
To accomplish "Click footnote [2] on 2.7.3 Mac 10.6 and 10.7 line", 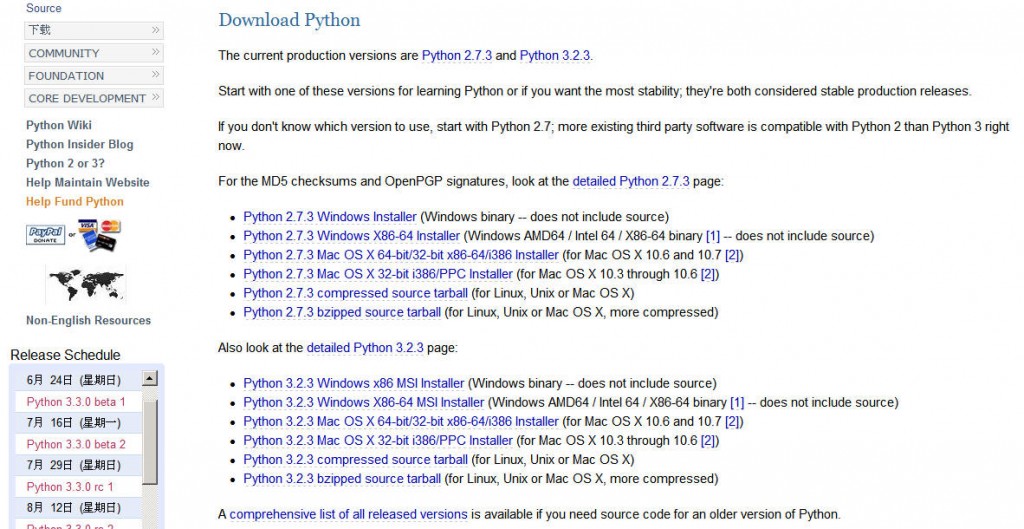I will tap(733, 255).
